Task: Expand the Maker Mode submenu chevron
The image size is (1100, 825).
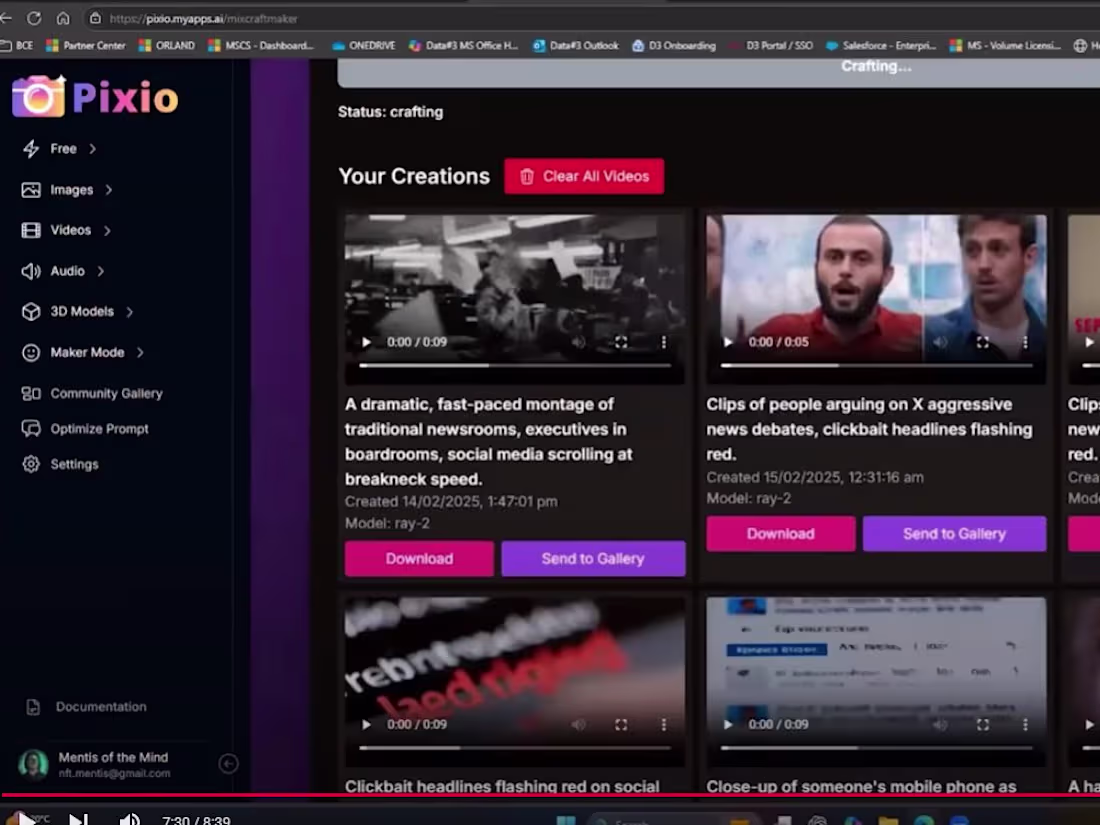Action: coord(140,352)
